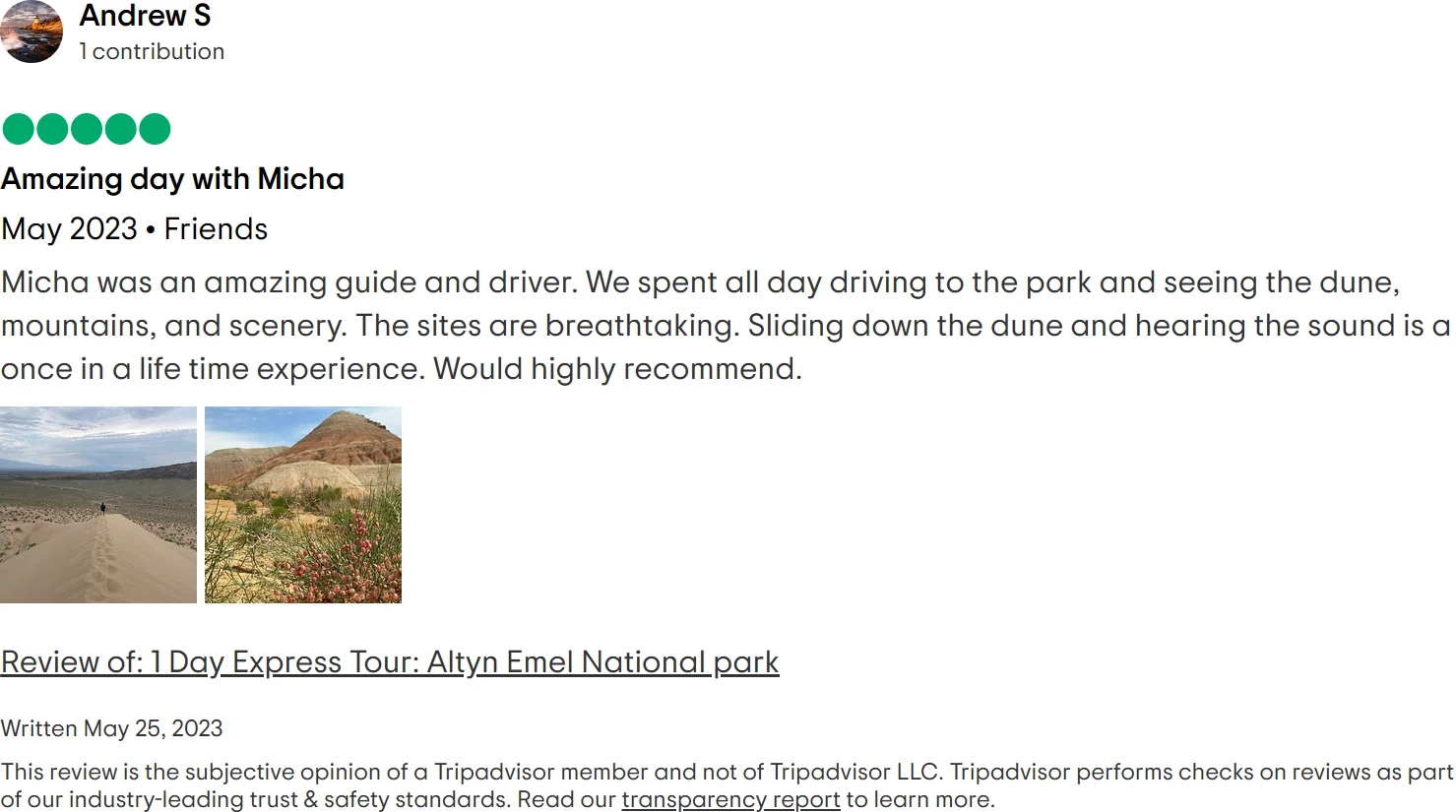Image resolution: width=1456 pixels, height=812 pixels.
Task: Open the transparency report link
Action: tap(730, 800)
